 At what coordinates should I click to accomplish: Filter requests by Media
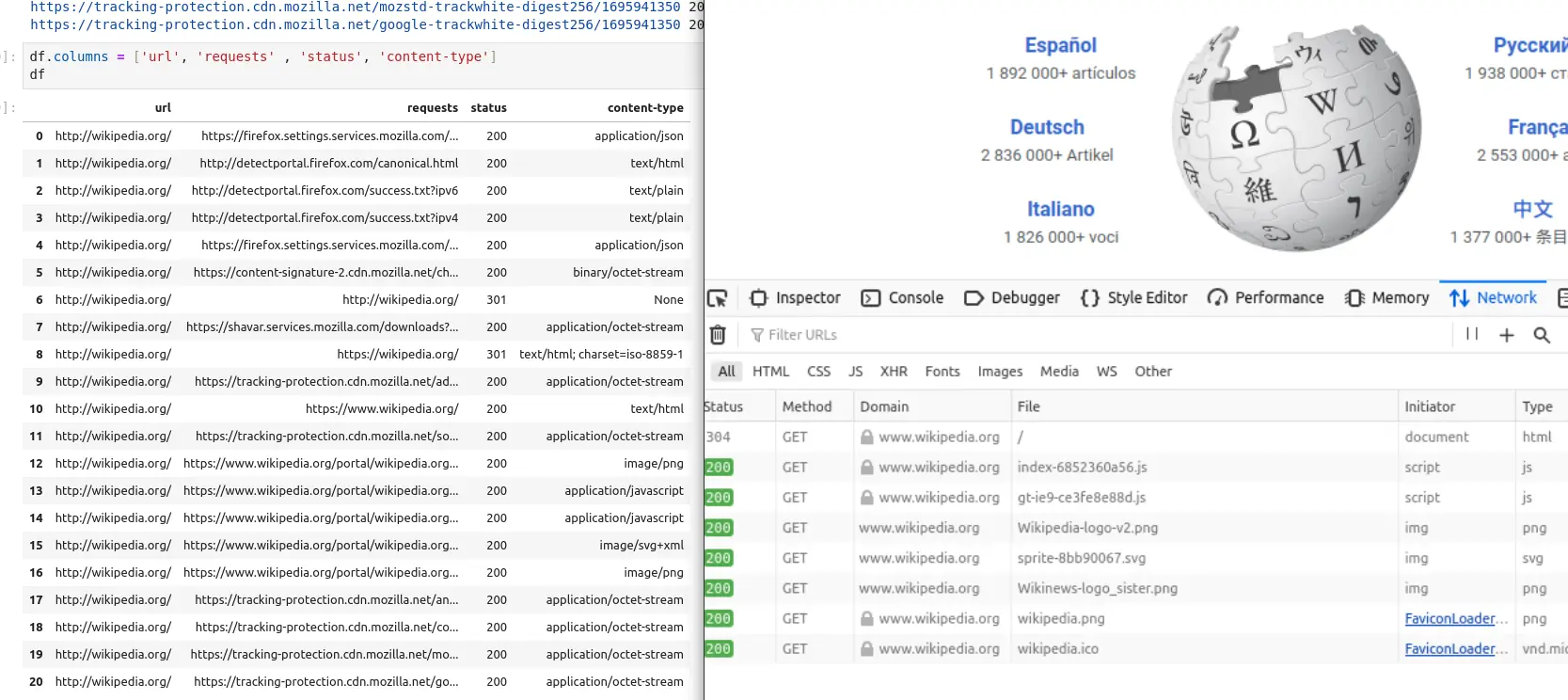point(1059,372)
